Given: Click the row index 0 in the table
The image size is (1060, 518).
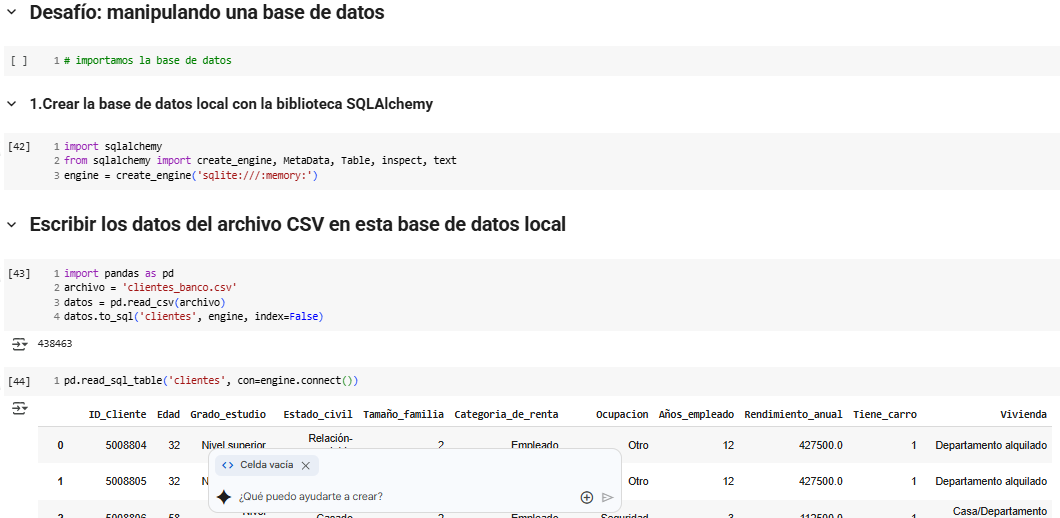Looking at the screenshot, I should [60, 445].
